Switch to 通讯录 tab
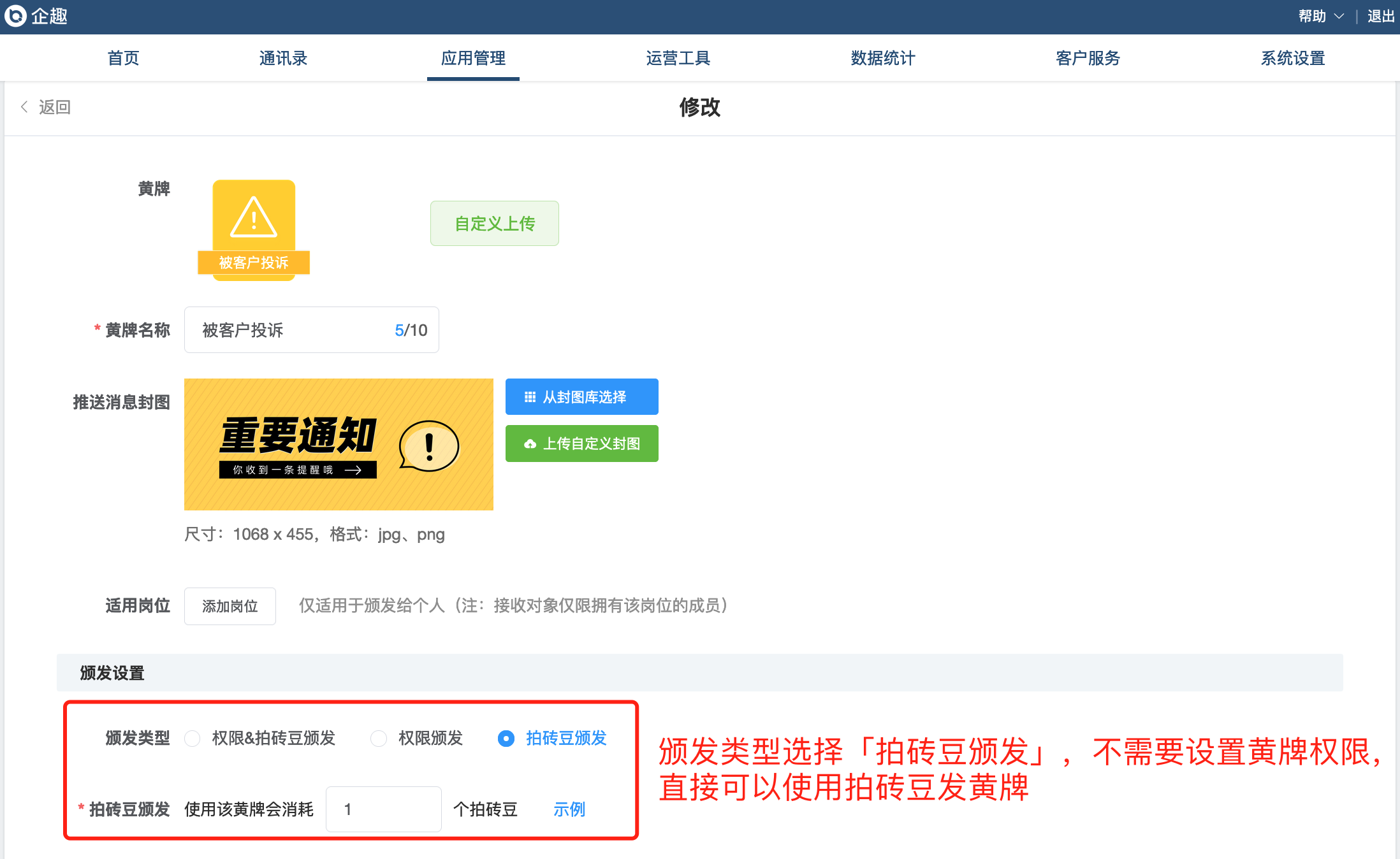The image size is (1400, 859). coord(283,58)
